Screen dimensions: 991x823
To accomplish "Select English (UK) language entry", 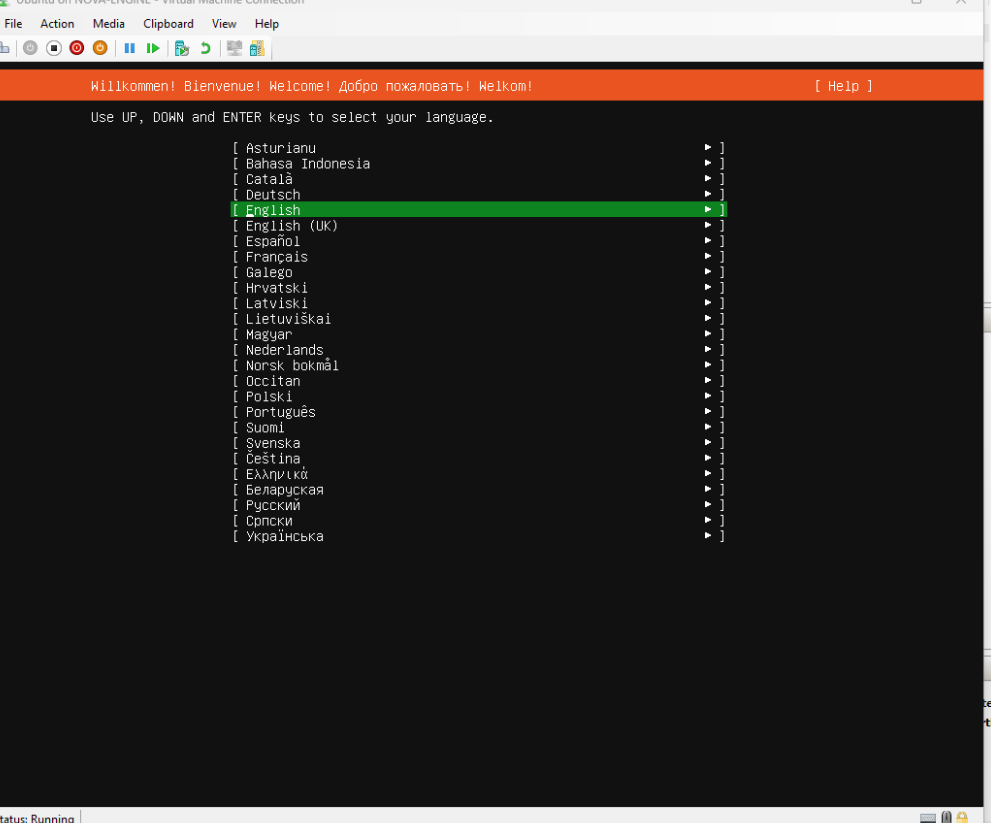I will tap(292, 226).
